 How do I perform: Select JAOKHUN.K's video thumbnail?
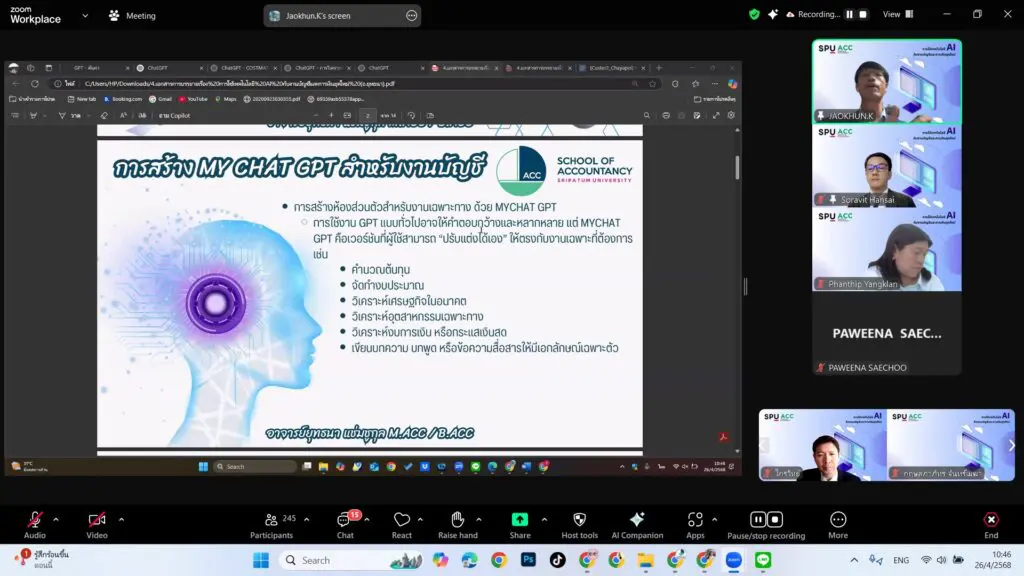point(887,82)
